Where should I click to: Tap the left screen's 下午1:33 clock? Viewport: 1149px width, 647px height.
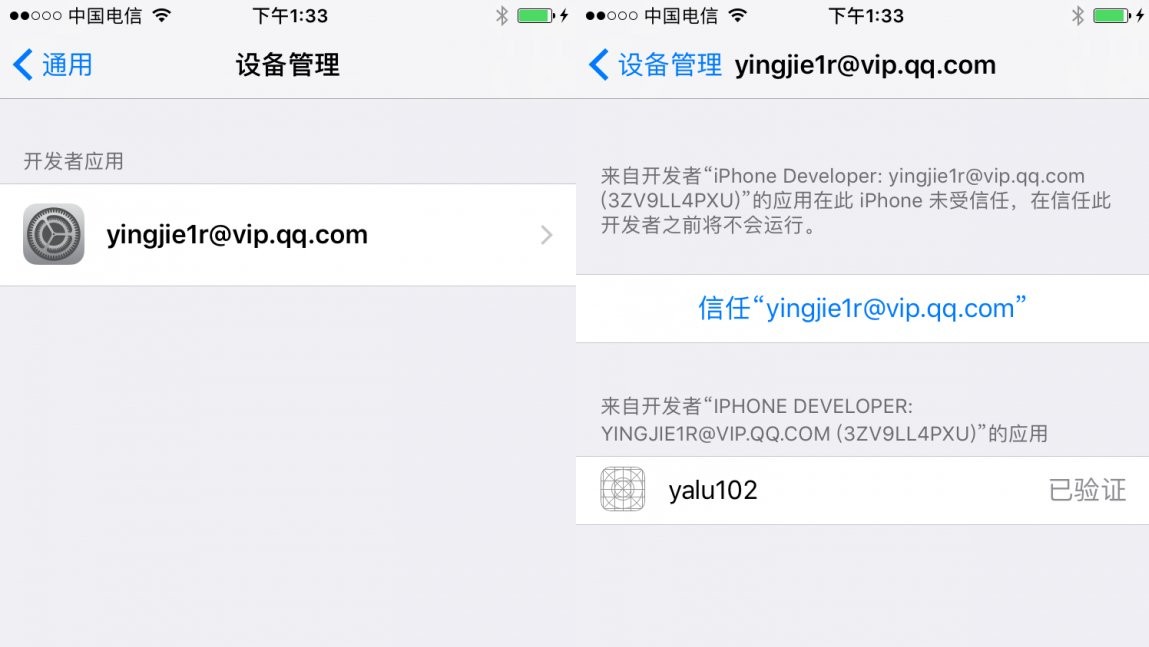(290, 15)
